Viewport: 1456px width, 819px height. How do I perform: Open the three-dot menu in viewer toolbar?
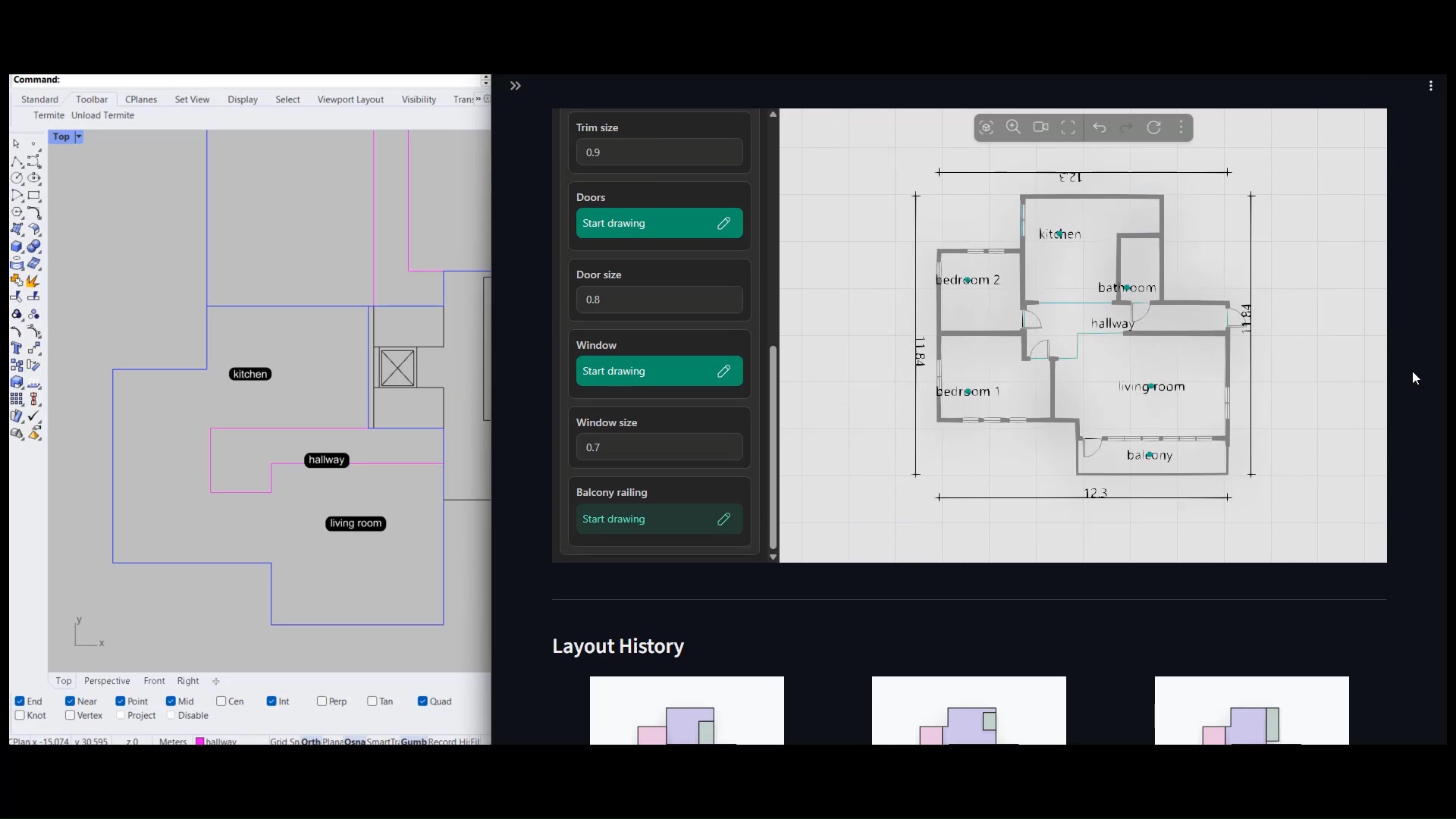[x=1181, y=127]
